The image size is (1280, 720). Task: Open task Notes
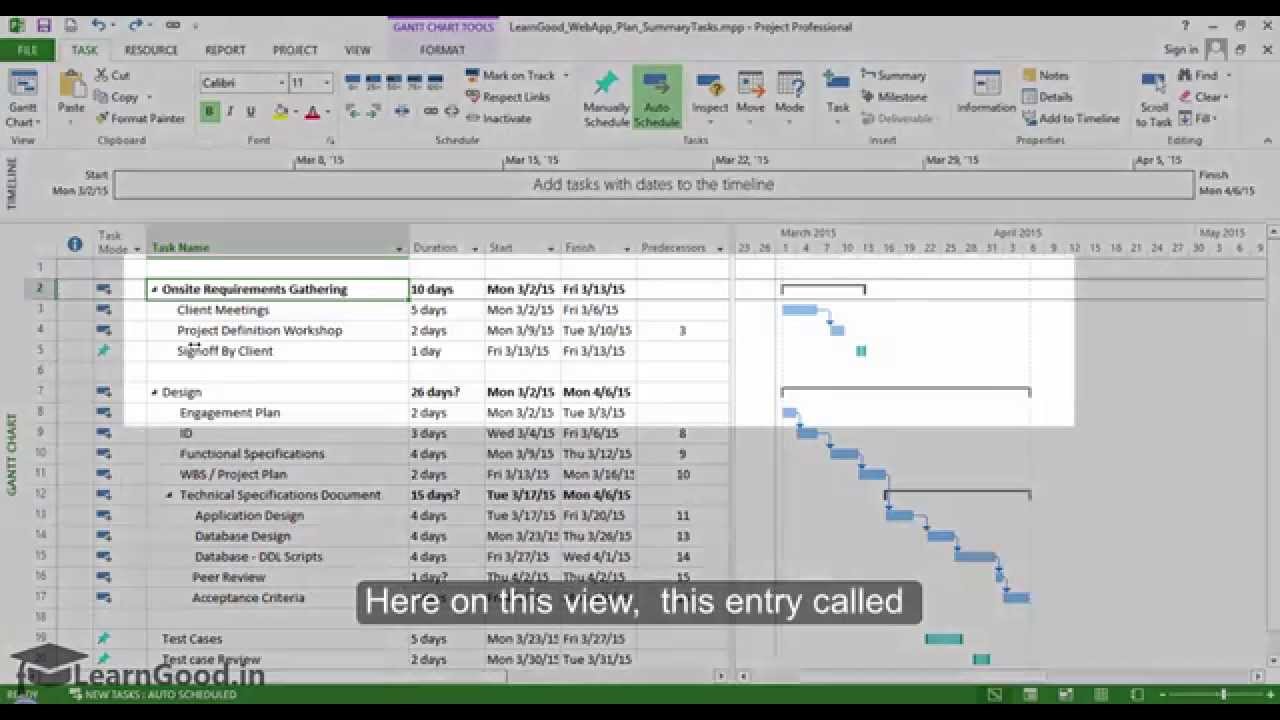point(1045,75)
